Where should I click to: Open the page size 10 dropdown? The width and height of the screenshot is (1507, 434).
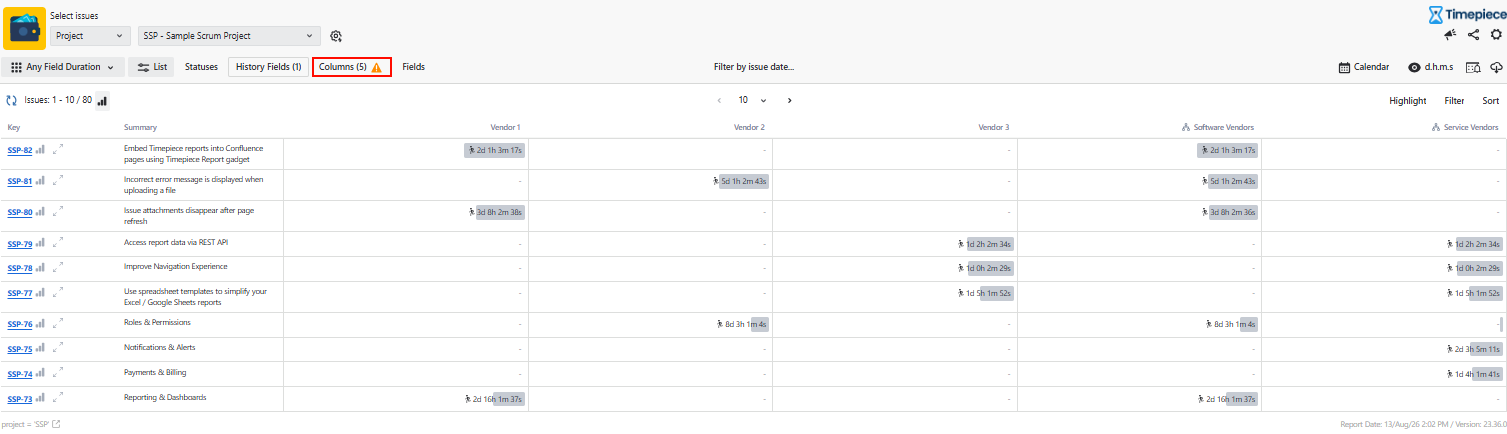click(753, 100)
